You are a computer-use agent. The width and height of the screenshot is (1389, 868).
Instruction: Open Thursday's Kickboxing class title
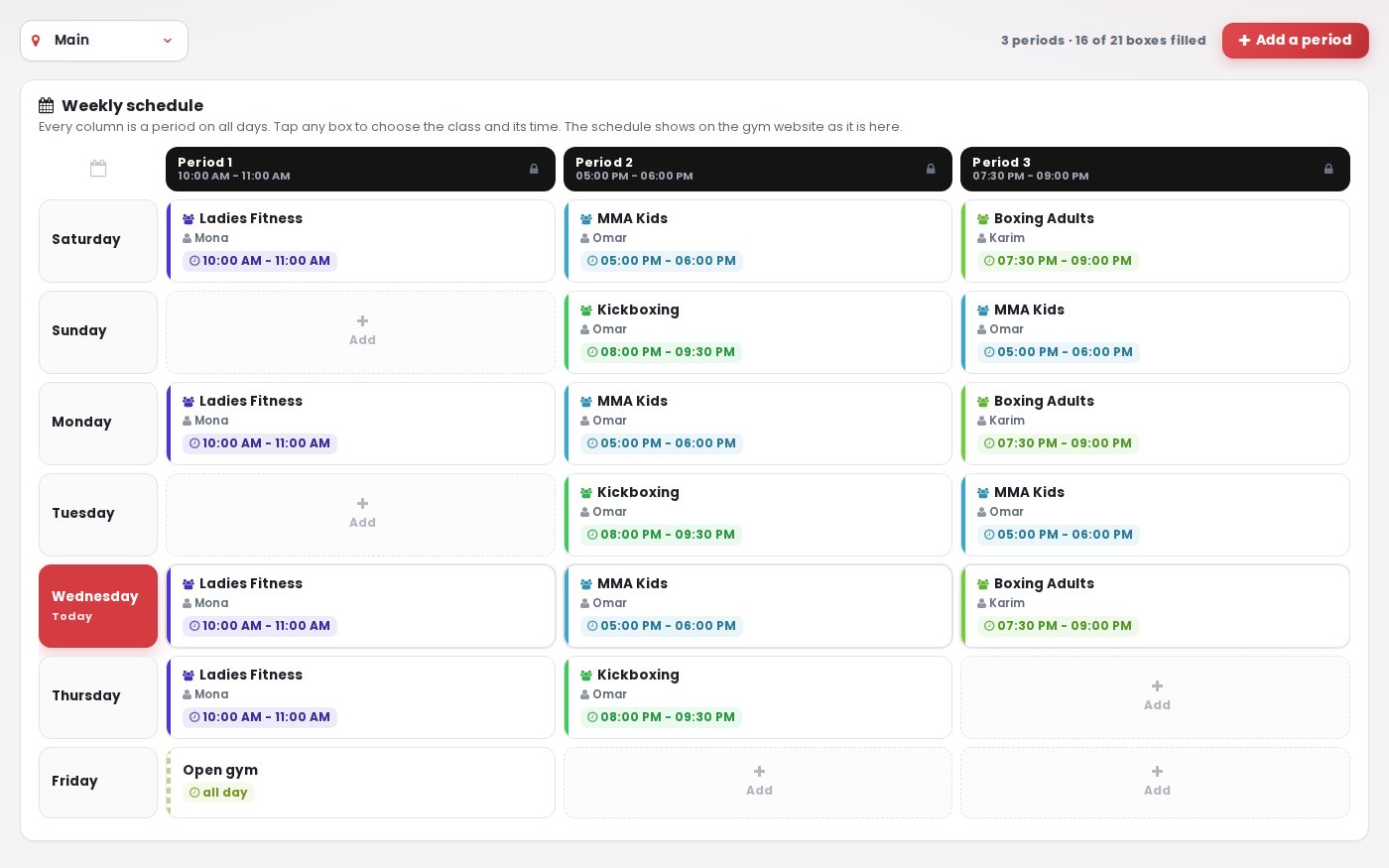pyautogui.click(x=638, y=675)
